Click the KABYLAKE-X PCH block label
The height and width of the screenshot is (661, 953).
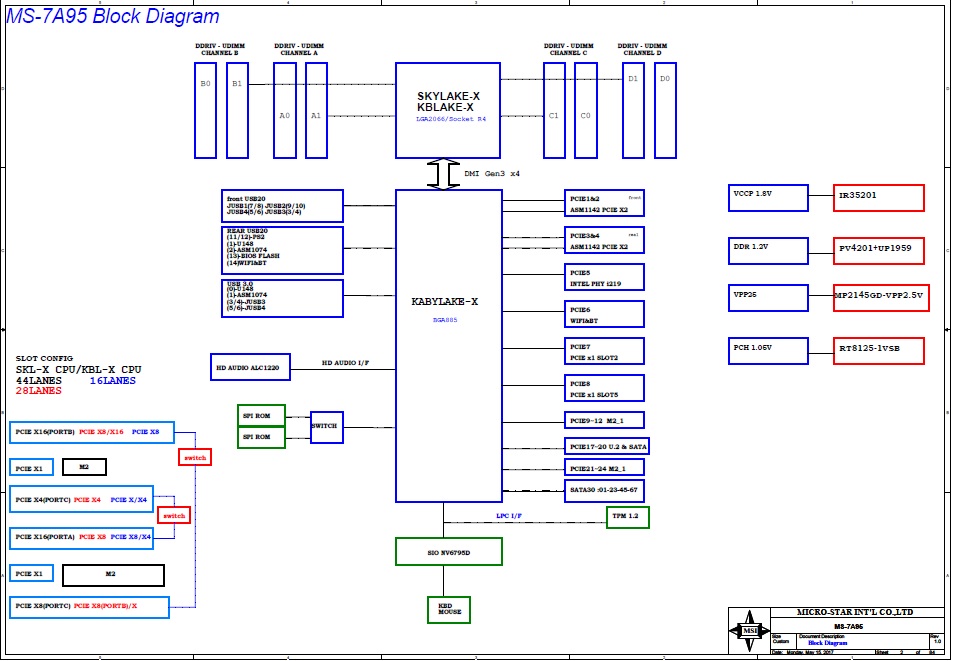[x=444, y=301]
